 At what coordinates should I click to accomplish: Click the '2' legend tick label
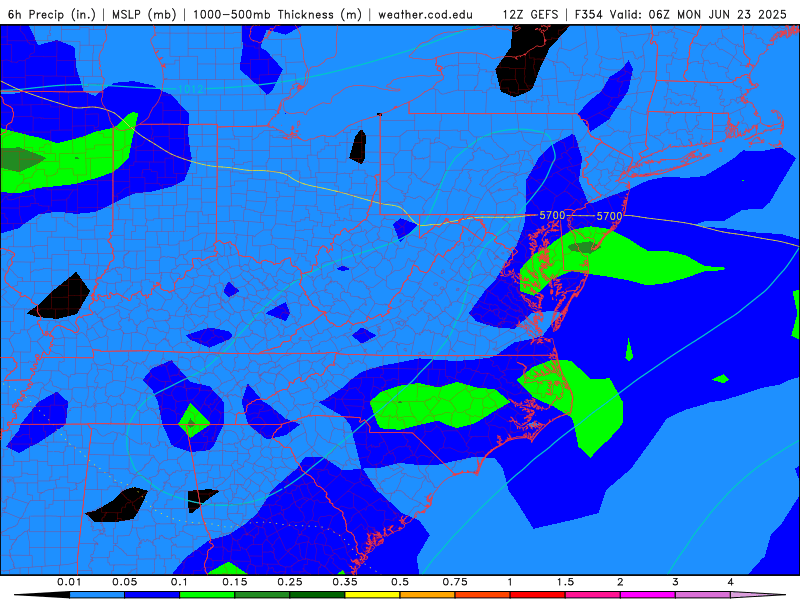click(620, 582)
